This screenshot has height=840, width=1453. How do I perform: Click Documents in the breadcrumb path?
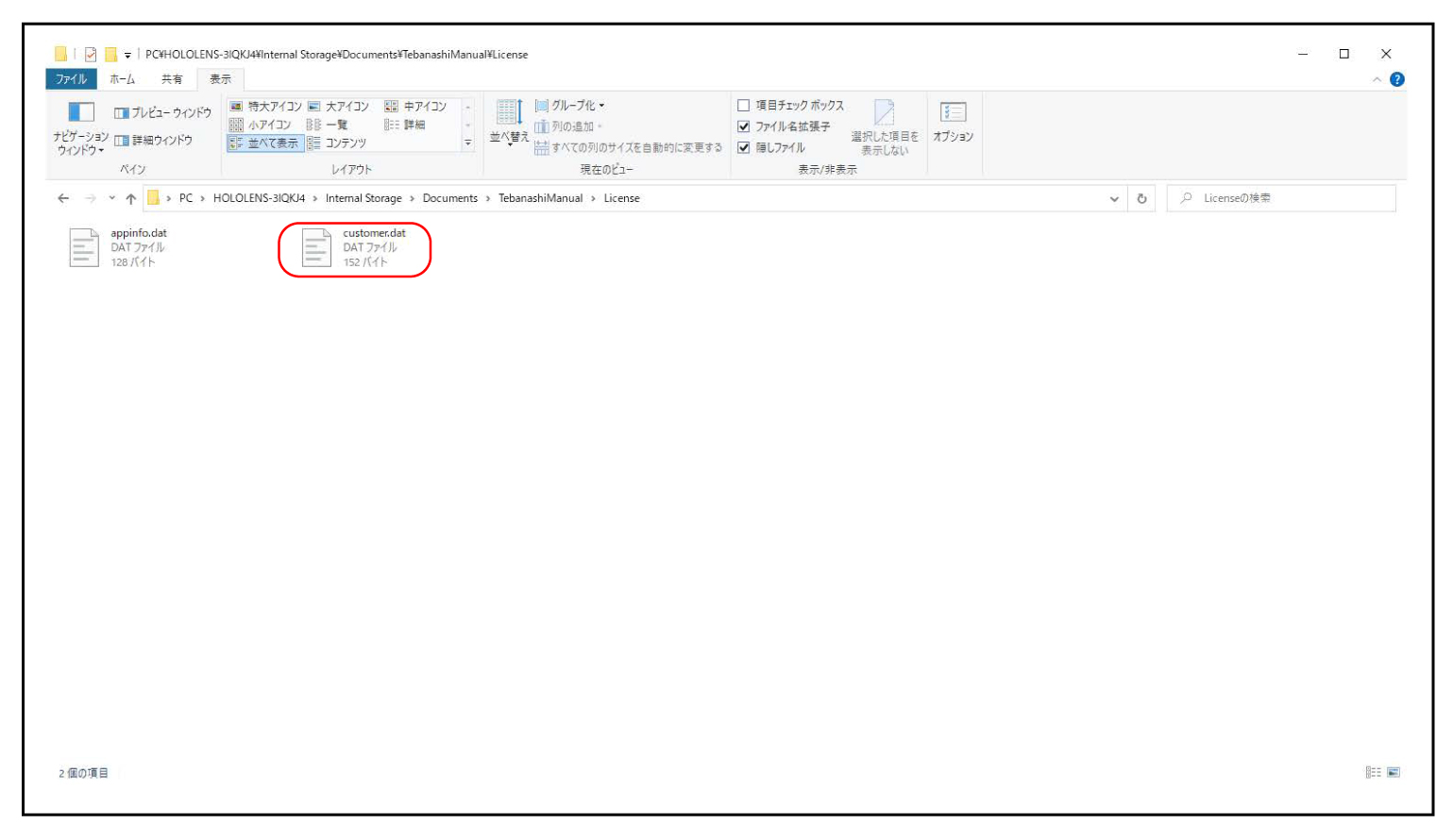click(x=449, y=198)
